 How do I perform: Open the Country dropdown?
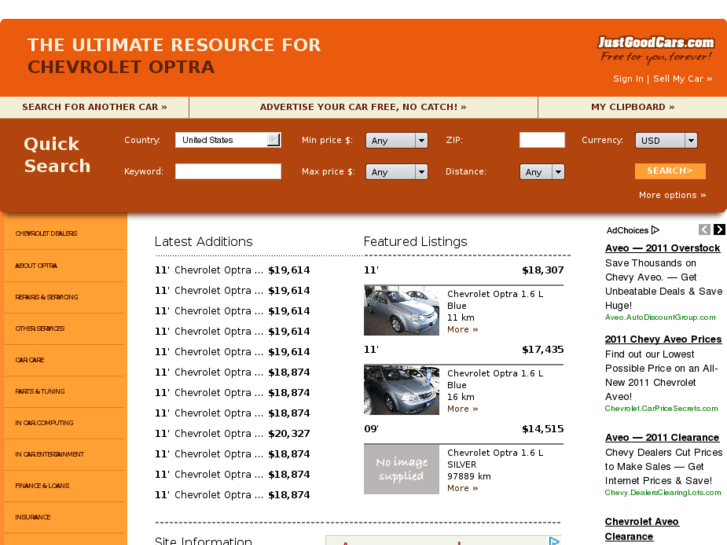228,140
